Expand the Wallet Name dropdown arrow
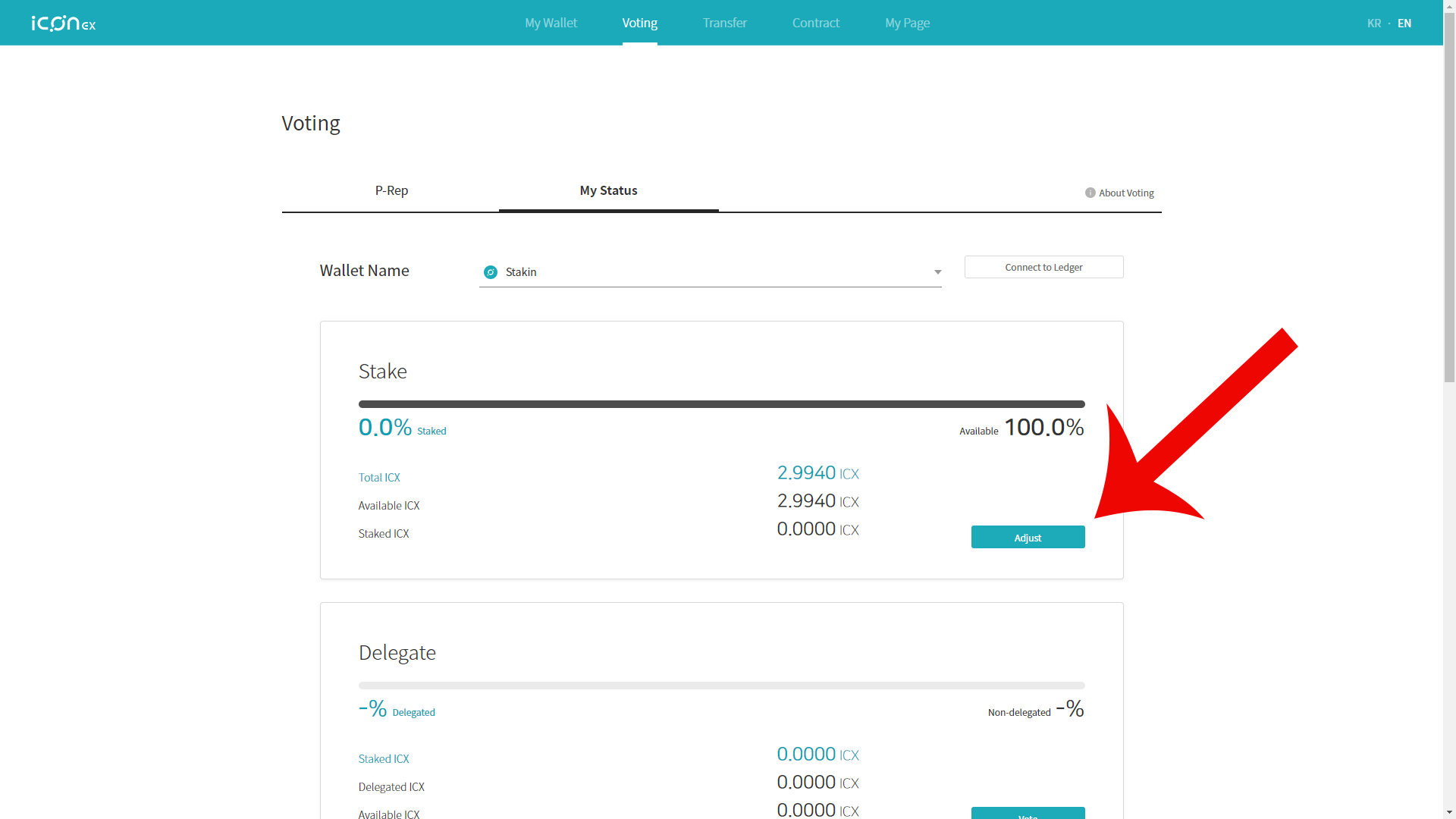This screenshot has width=1456, height=819. (x=937, y=272)
